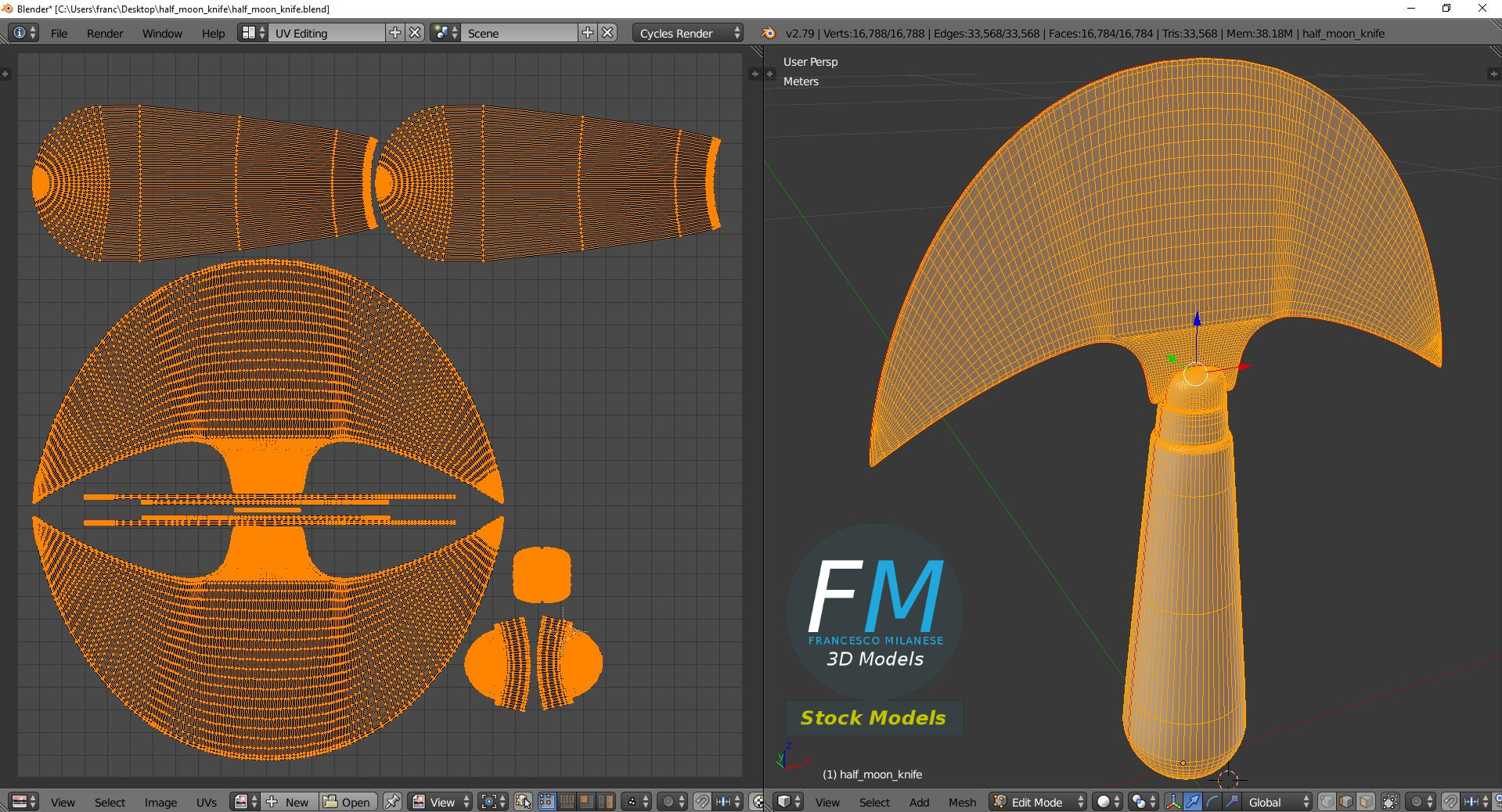This screenshot has height=812, width=1502.
Task: Select UV island selection mode
Action: pos(606,802)
